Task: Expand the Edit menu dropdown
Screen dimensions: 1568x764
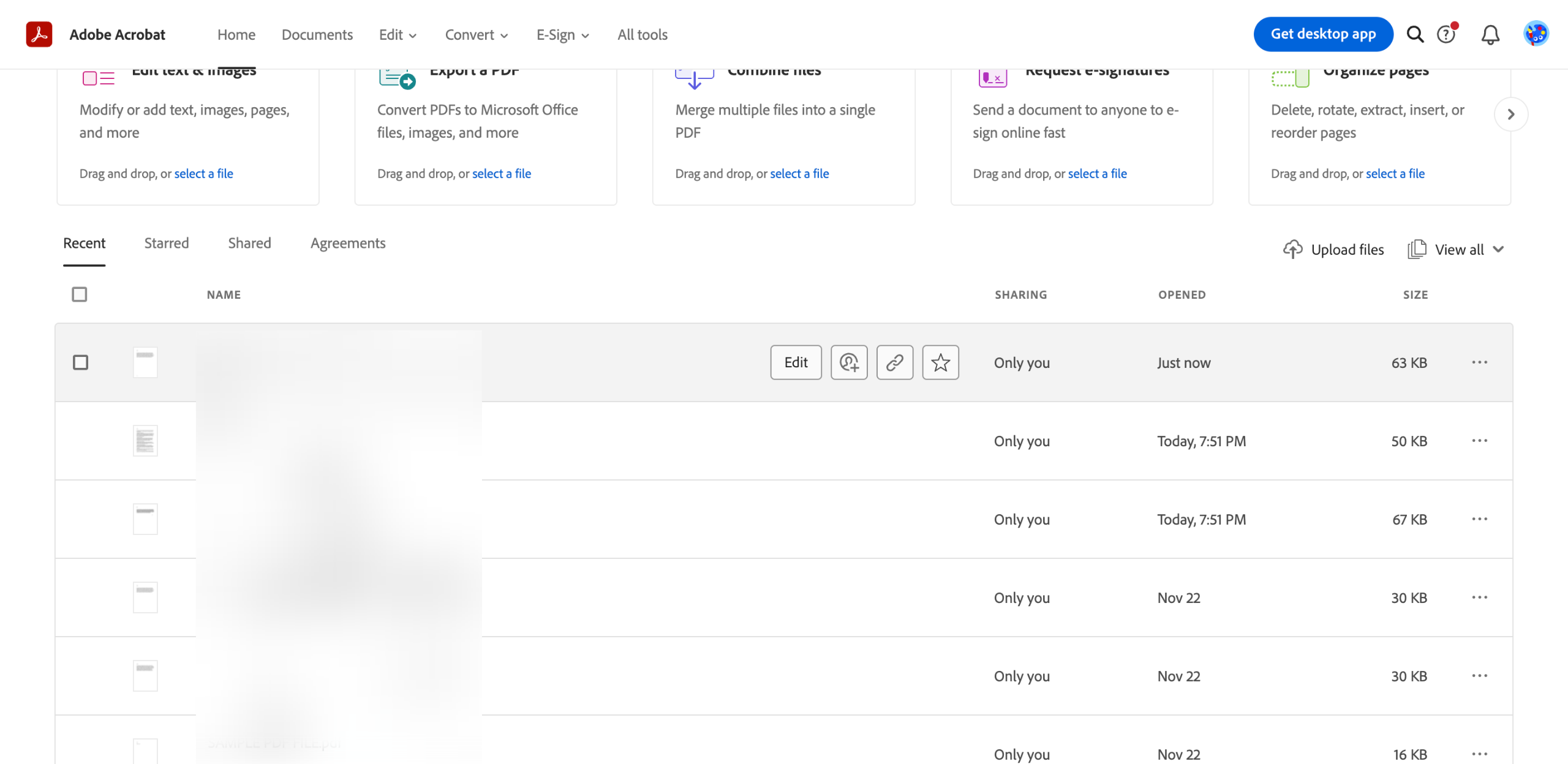Action: click(398, 35)
